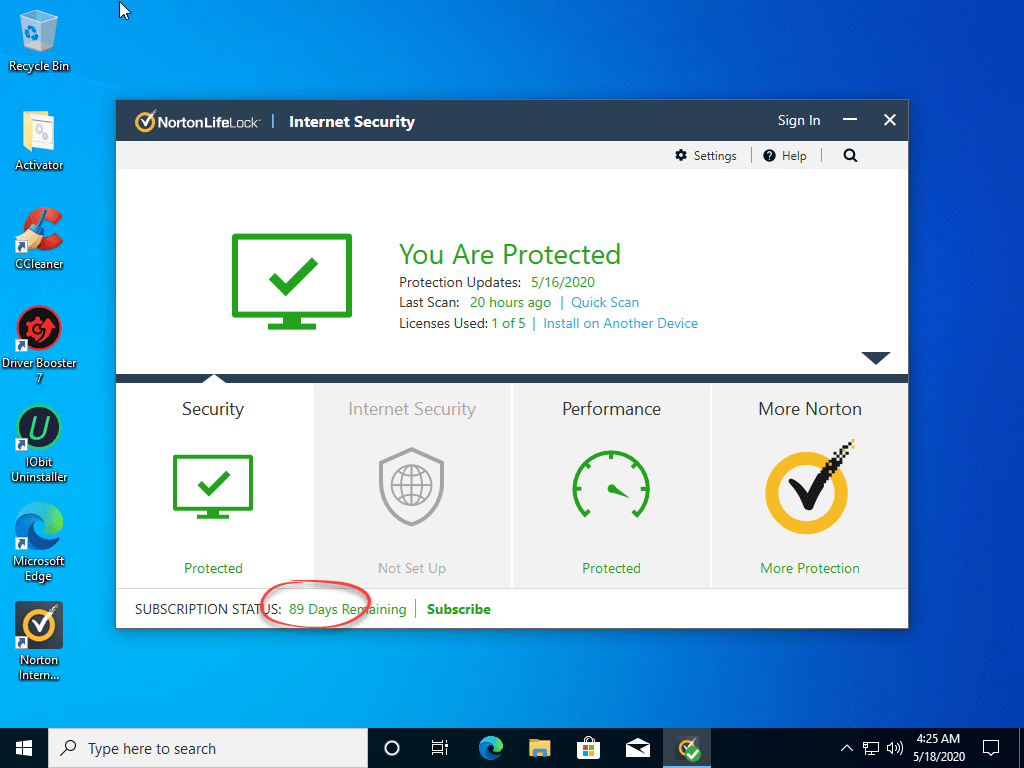Click the 5/16/2020 protection updates date

[563, 282]
